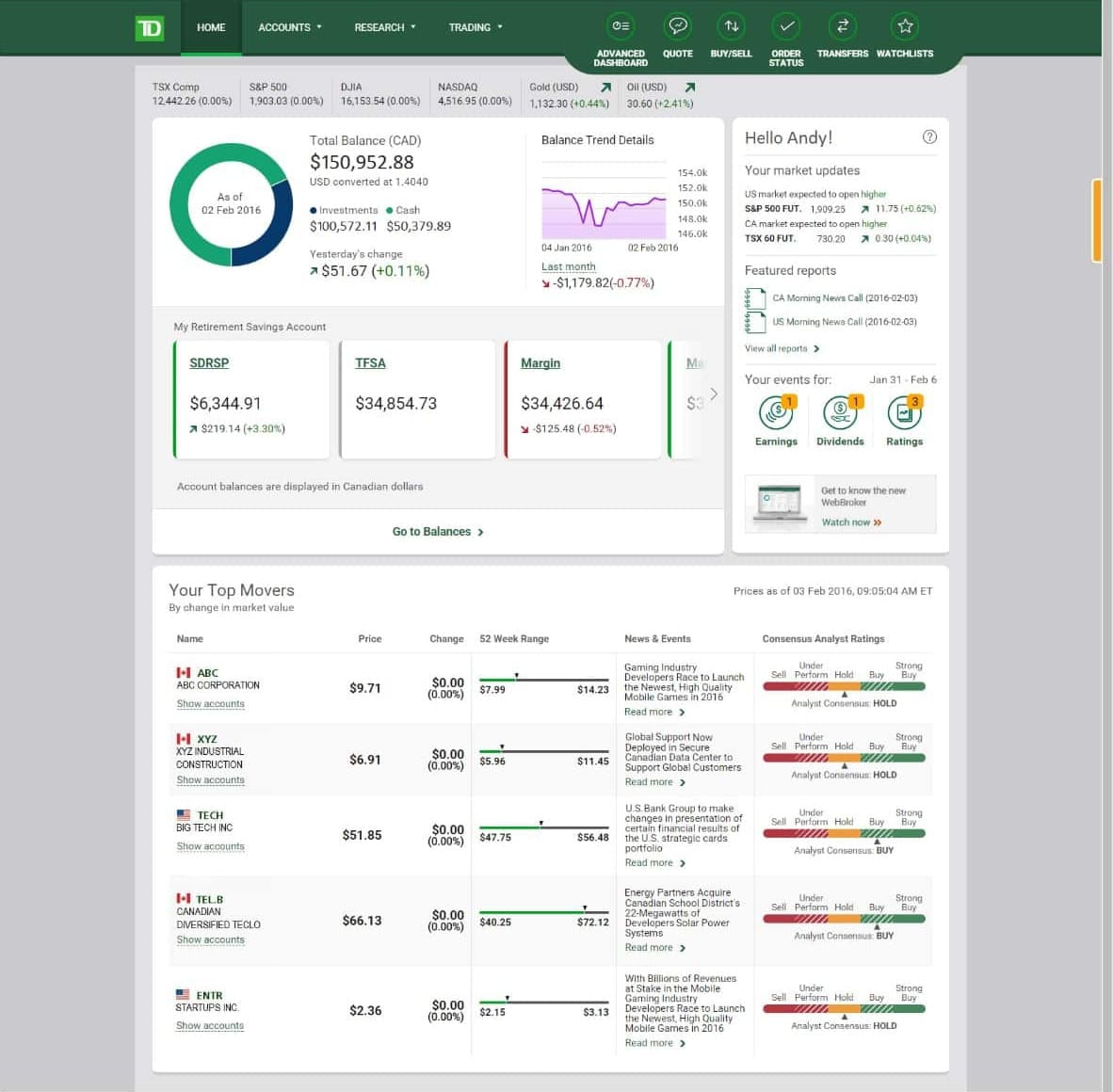Click the page vertical scrollbar thumb
Image resolution: width=1113 pixels, height=1092 pixels.
click(1097, 220)
